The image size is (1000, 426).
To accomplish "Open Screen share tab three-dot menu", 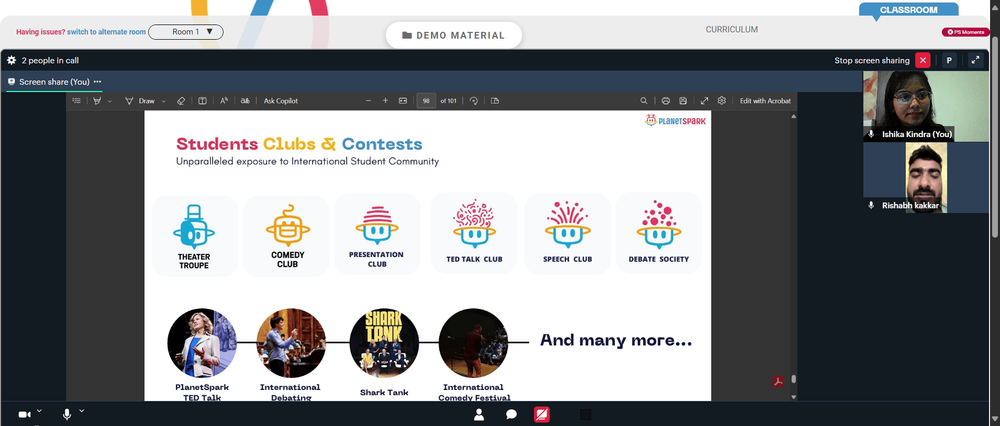I will pos(98,82).
